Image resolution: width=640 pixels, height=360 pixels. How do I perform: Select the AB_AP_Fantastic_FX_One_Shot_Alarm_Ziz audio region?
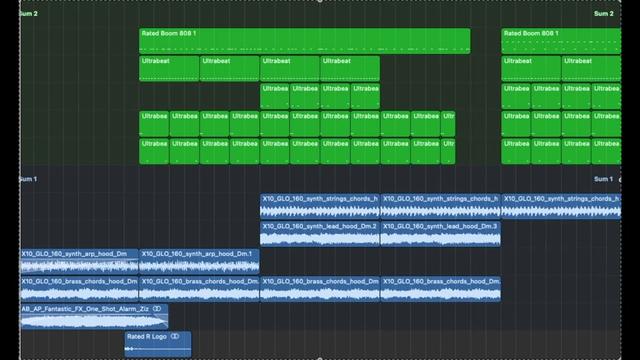point(94,316)
